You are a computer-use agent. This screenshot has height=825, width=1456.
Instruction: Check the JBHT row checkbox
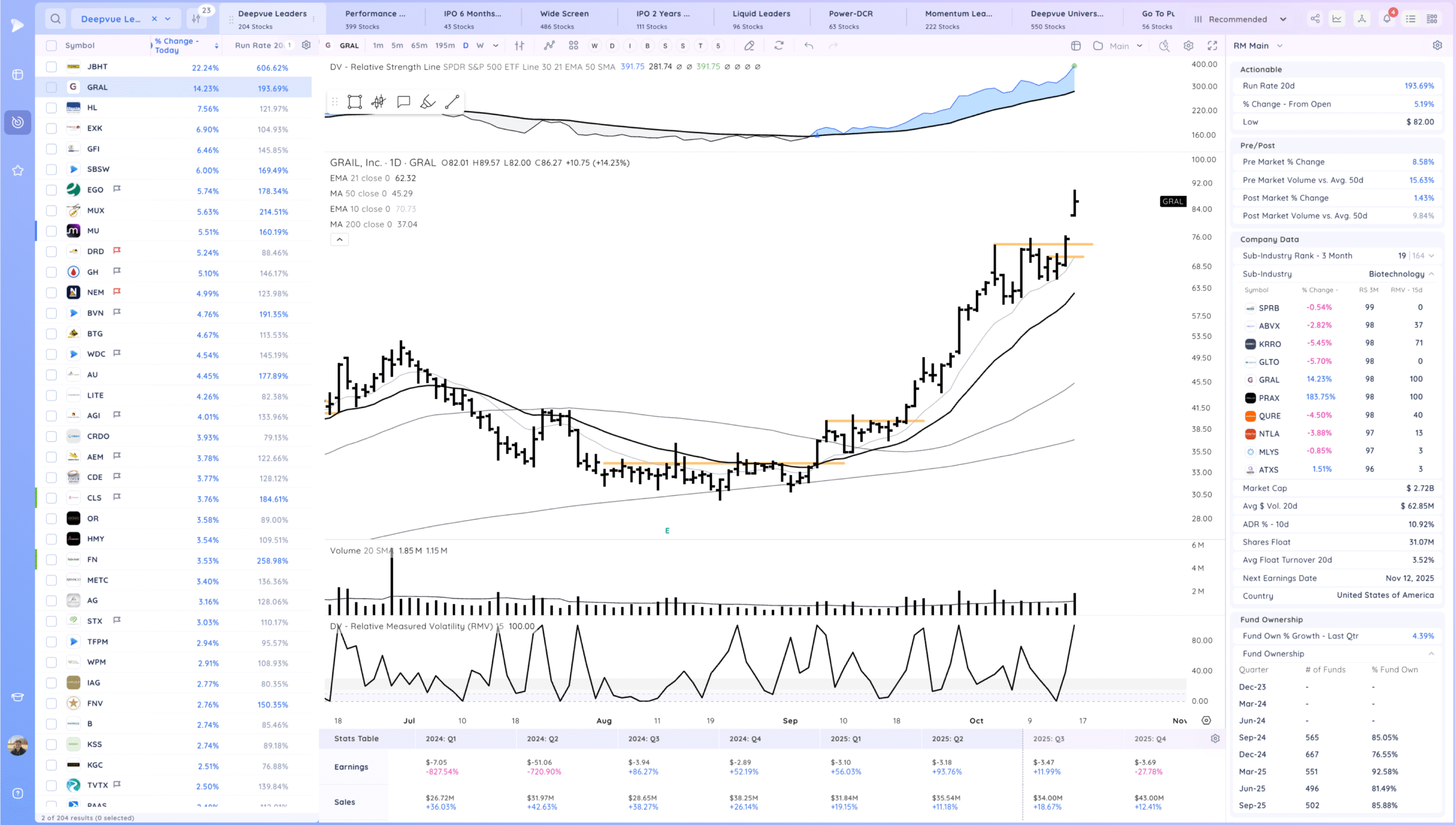pos(51,67)
